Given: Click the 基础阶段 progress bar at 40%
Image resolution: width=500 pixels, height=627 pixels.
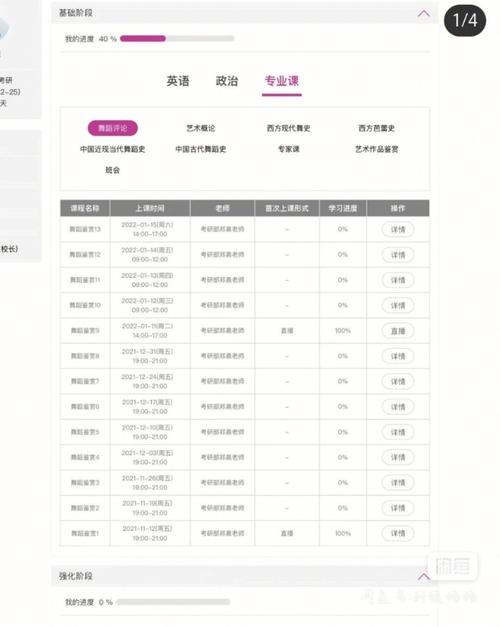Looking at the screenshot, I should (x=177, y=39).
